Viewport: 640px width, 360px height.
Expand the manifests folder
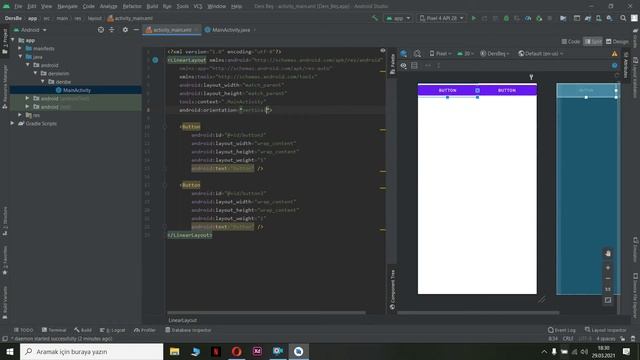coord(20,48)
